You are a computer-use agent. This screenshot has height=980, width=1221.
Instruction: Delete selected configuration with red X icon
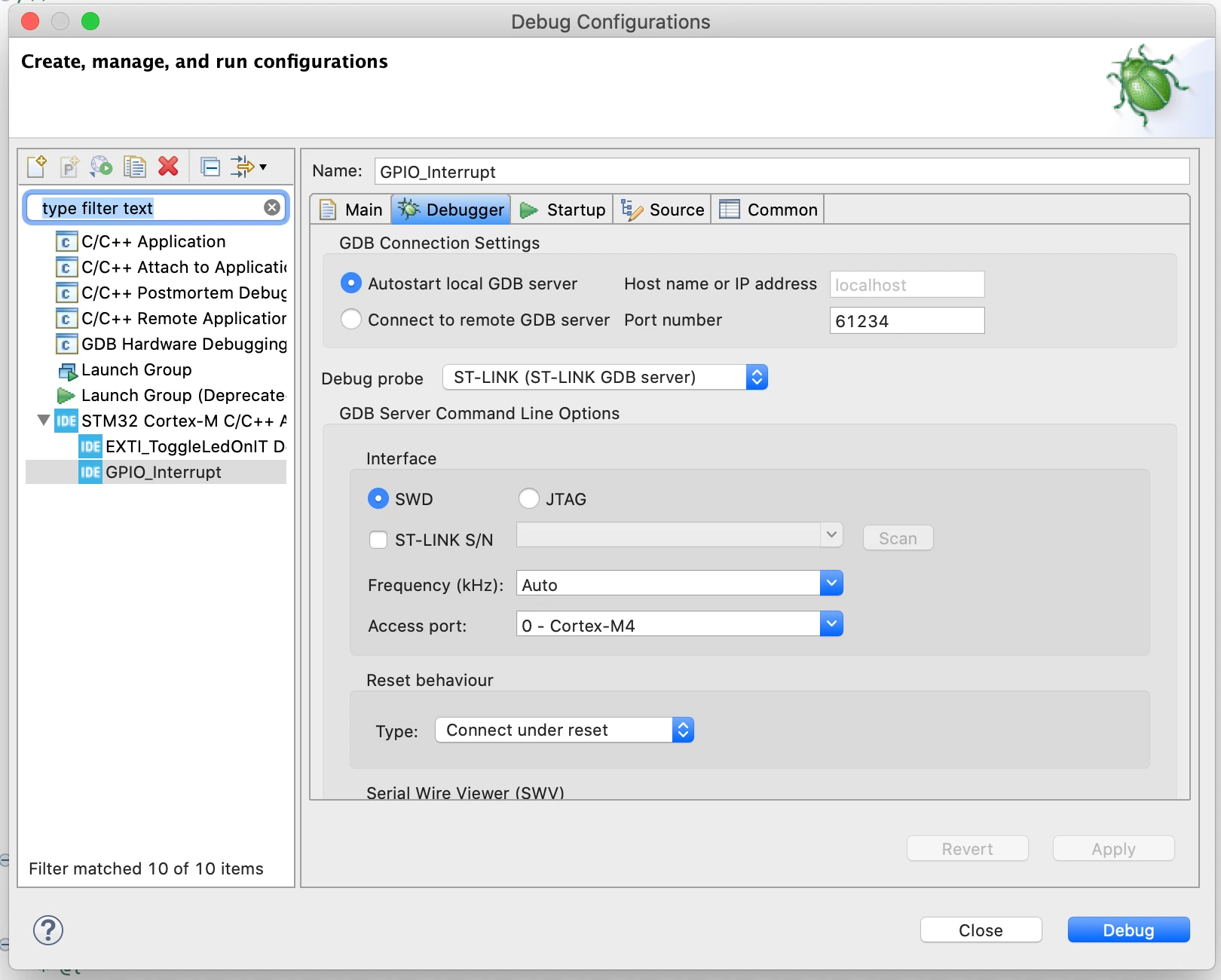coord(168,166)
